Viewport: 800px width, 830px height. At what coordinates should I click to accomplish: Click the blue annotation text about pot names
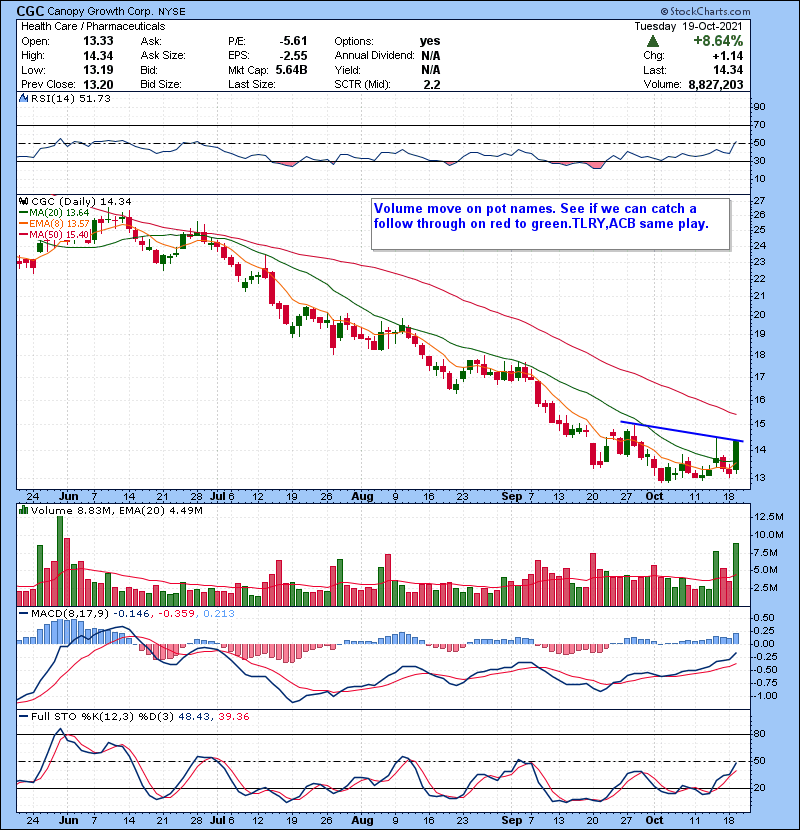point(541,216)
